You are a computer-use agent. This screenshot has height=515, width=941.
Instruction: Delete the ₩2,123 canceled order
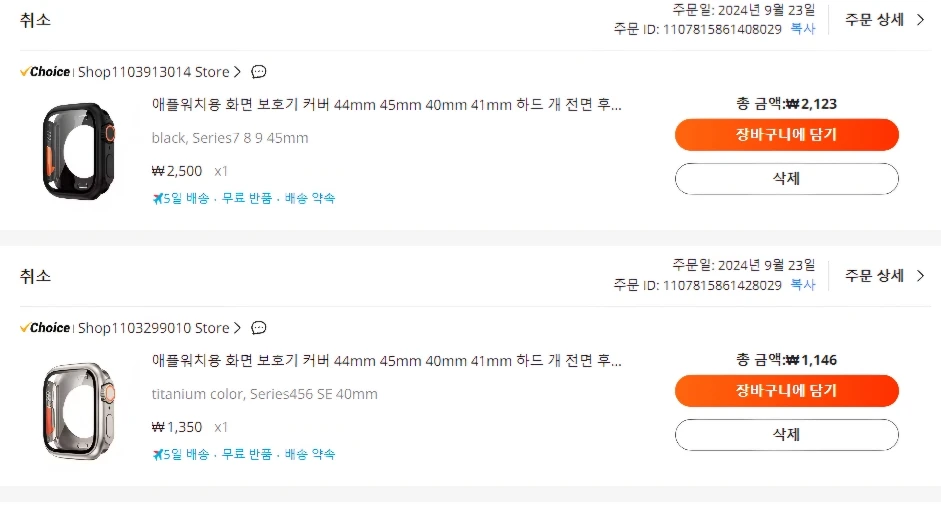pyautogui.click(x=787, y=179)
